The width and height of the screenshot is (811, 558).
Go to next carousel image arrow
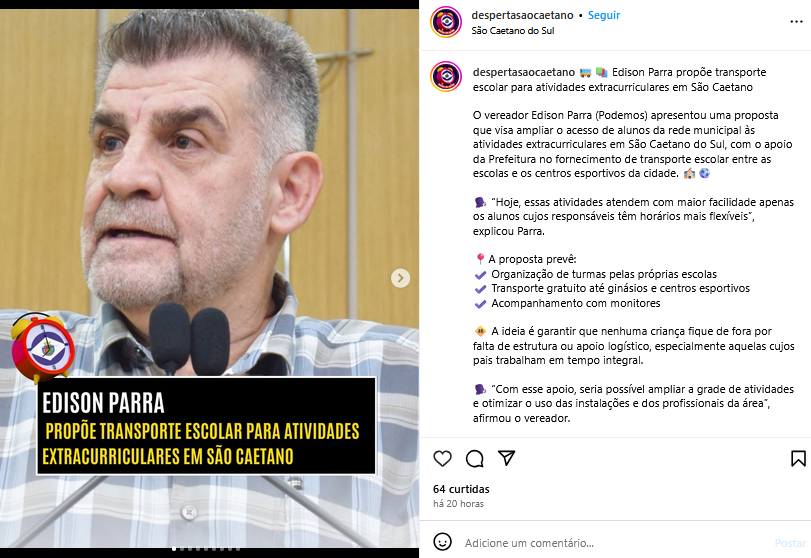pyautogui.click(x=400, y=278)
